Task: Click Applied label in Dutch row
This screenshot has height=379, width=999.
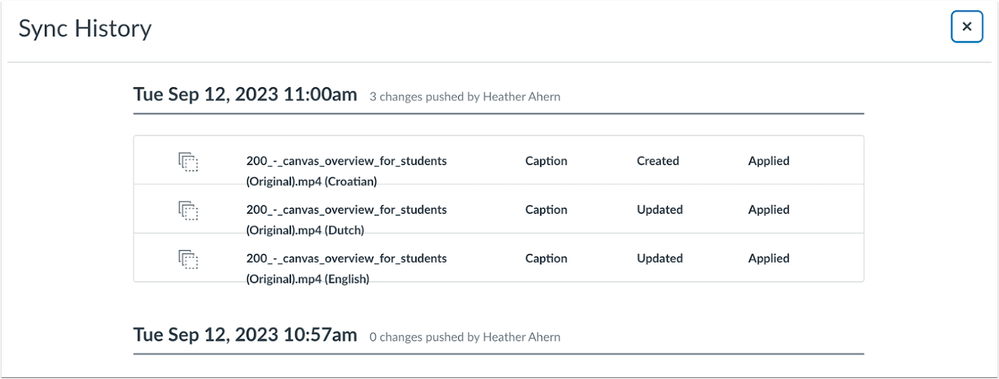Action: point(768,210)
